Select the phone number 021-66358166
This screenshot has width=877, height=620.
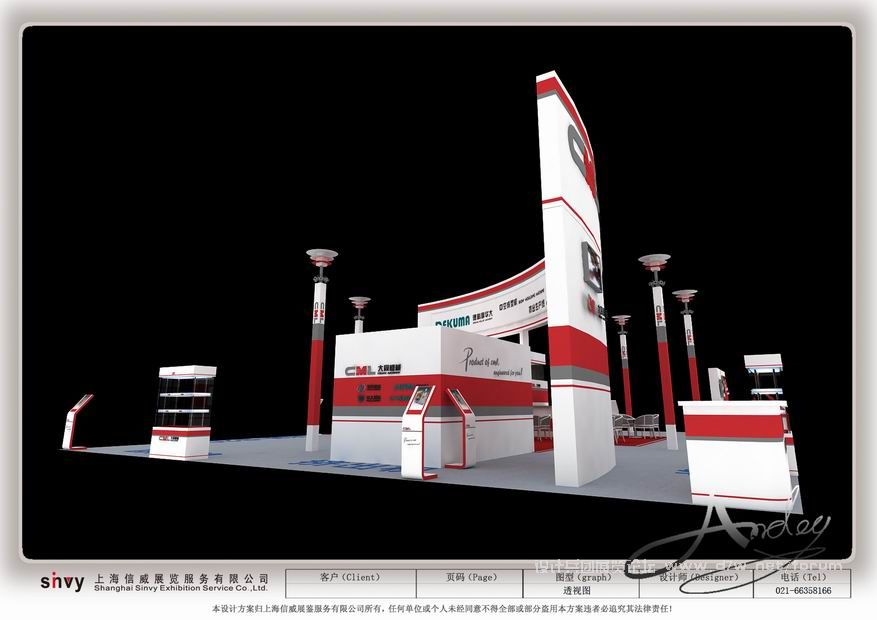point(803,590)
